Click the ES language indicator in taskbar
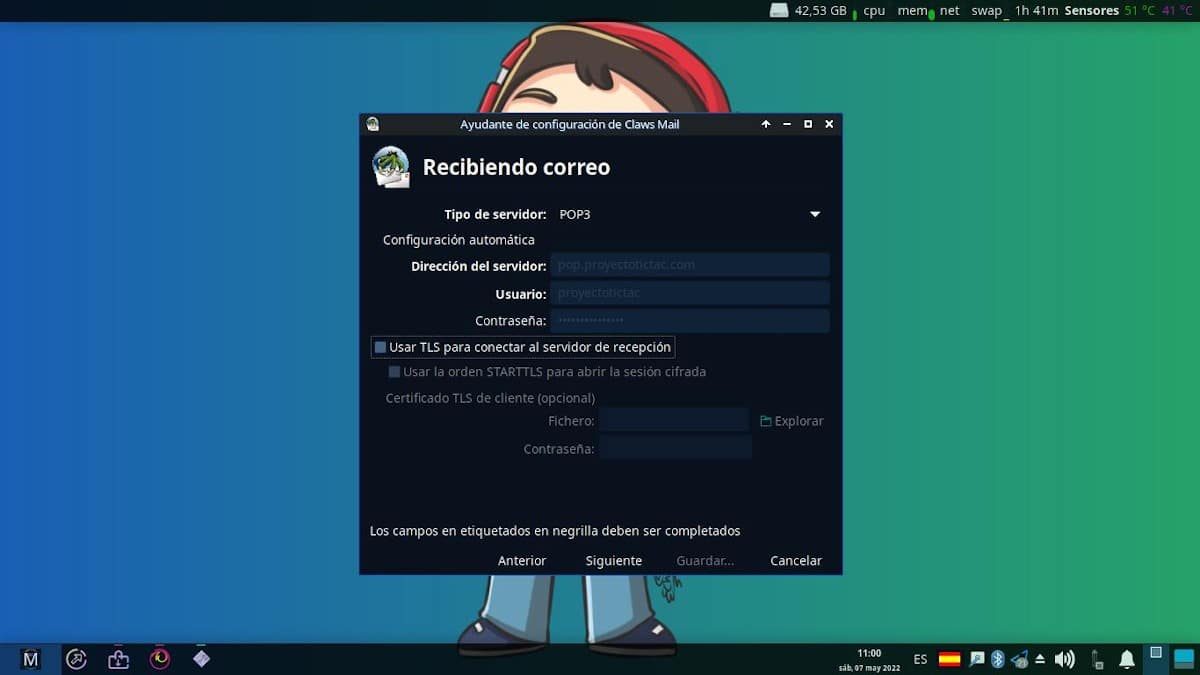Screen dimensions: 1200x675 point(920,659)
